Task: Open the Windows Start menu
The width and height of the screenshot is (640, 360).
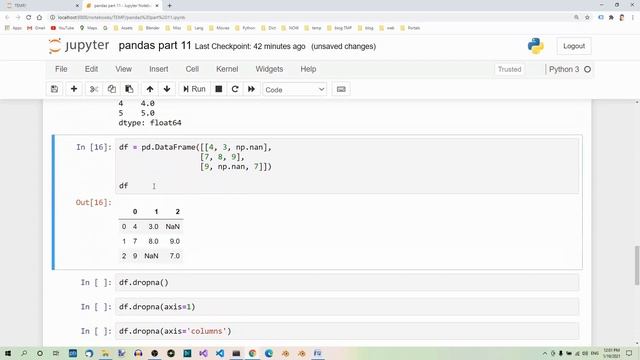Action: point(8,353)
